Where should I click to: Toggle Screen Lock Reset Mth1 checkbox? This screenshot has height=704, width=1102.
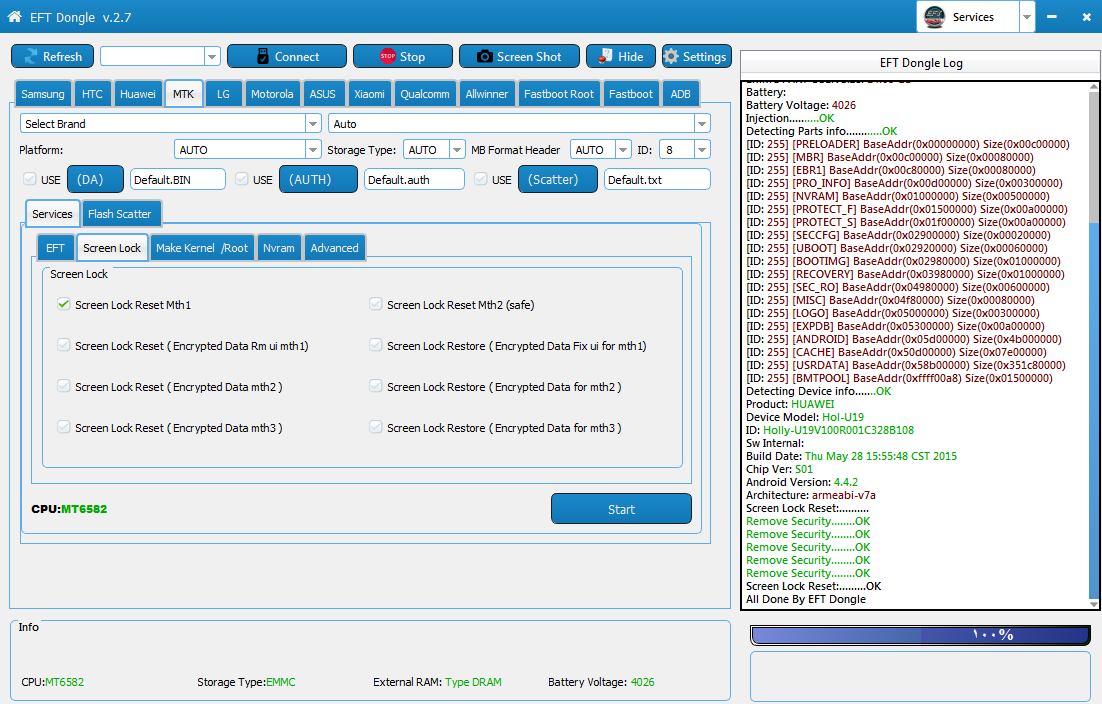coord(65,305)
